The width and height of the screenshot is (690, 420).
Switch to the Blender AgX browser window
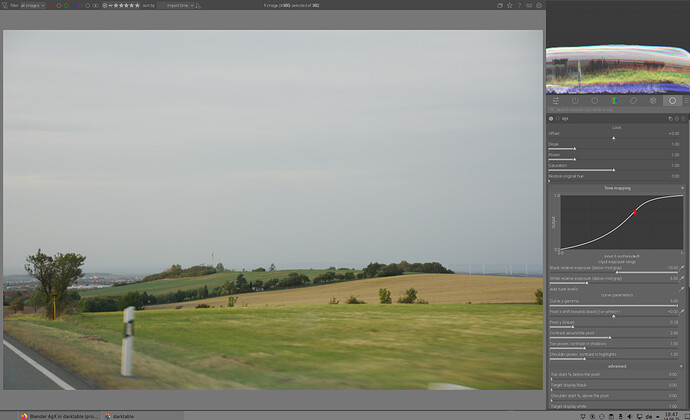(57, 415)
